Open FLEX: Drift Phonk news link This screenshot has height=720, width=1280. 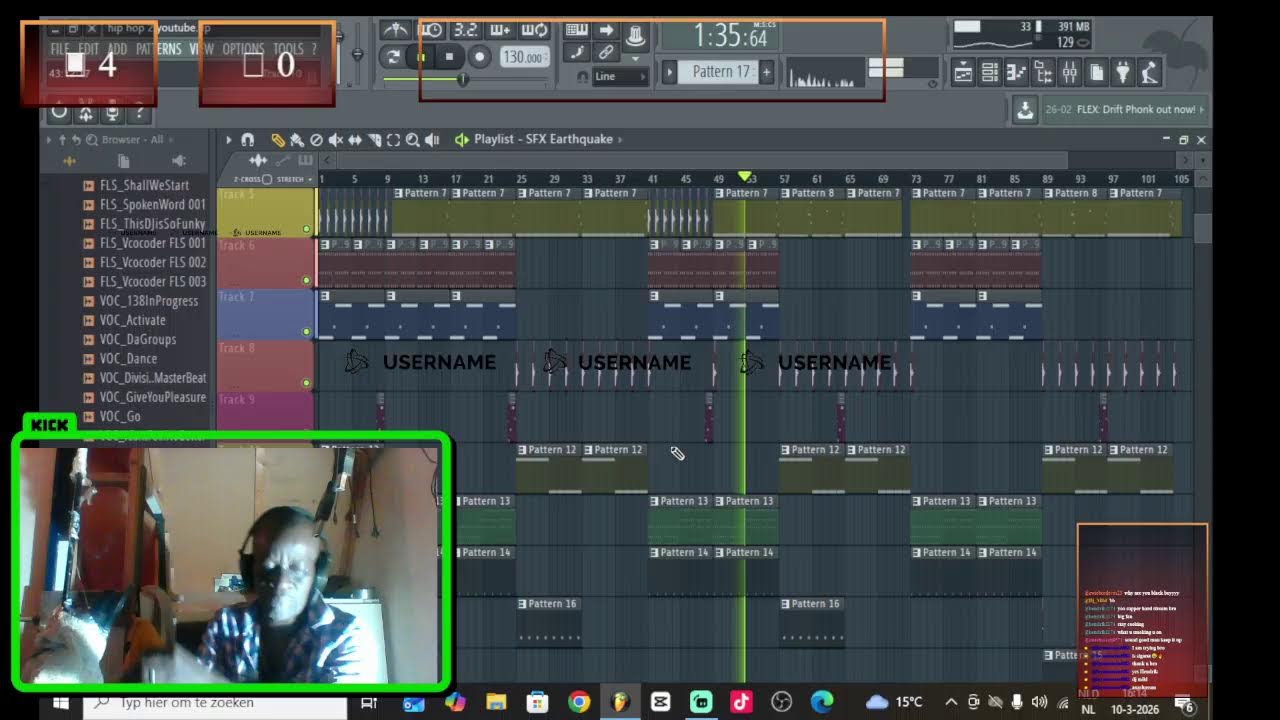click(x=1124, y=110)
